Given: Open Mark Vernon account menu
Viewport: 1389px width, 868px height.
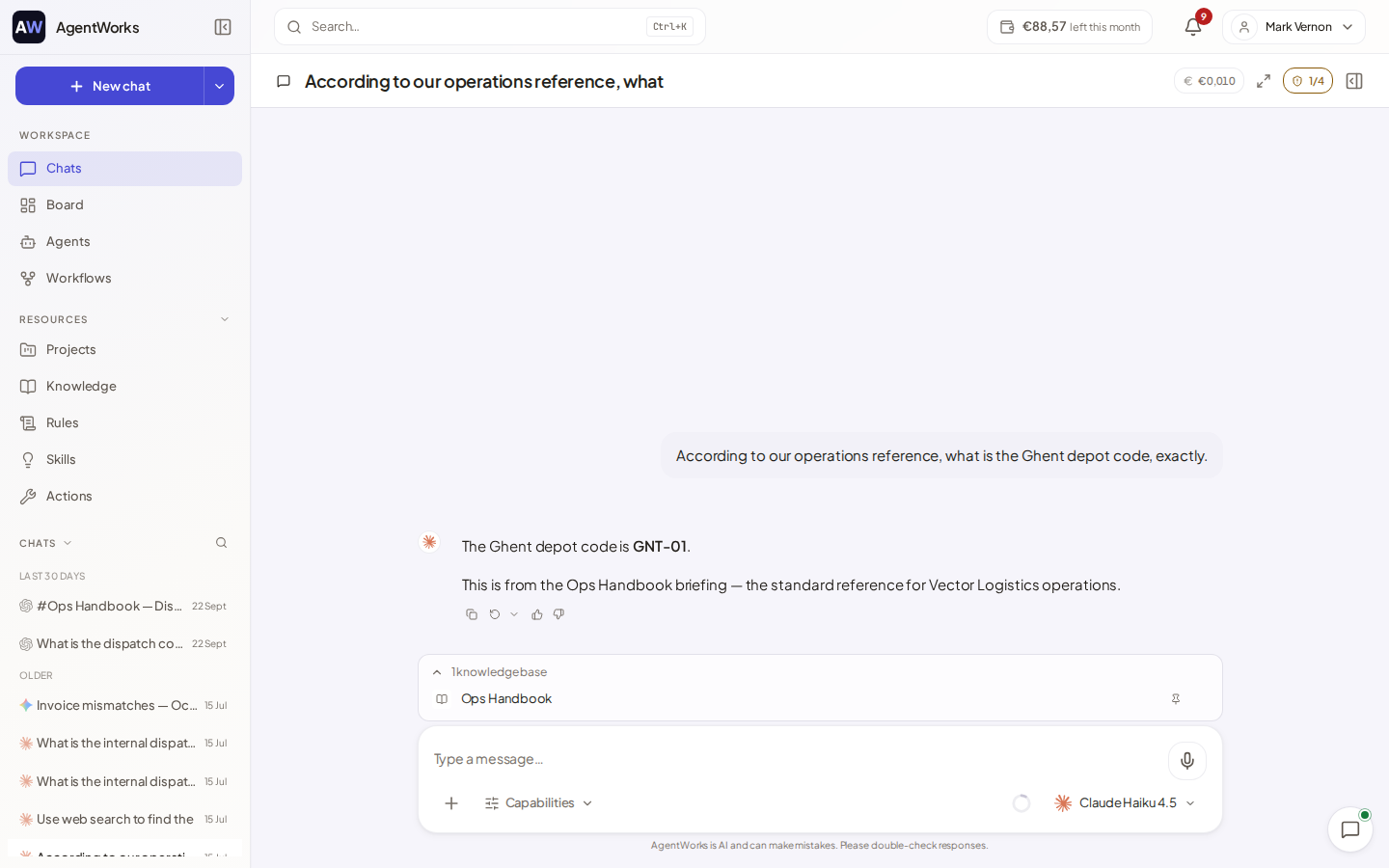Looking at the screenshot, I should [x=1294, y=27].
